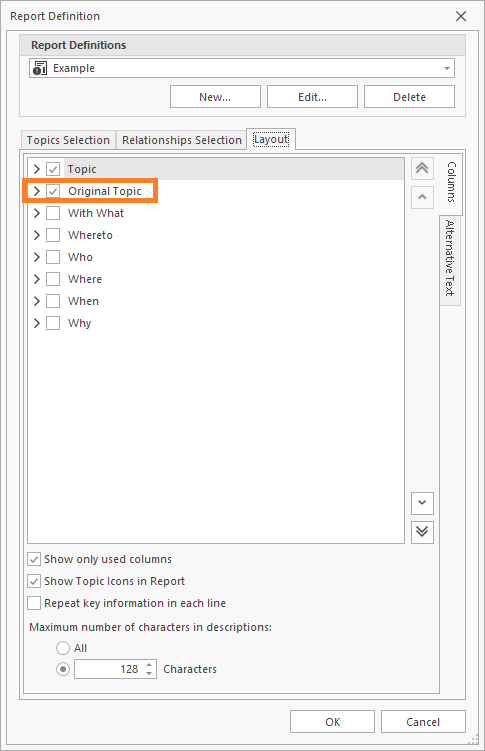Image resolution: width=485 pixels, height=751 pixels.
Task: Expand the Why column entry
Action: point(36,323)
